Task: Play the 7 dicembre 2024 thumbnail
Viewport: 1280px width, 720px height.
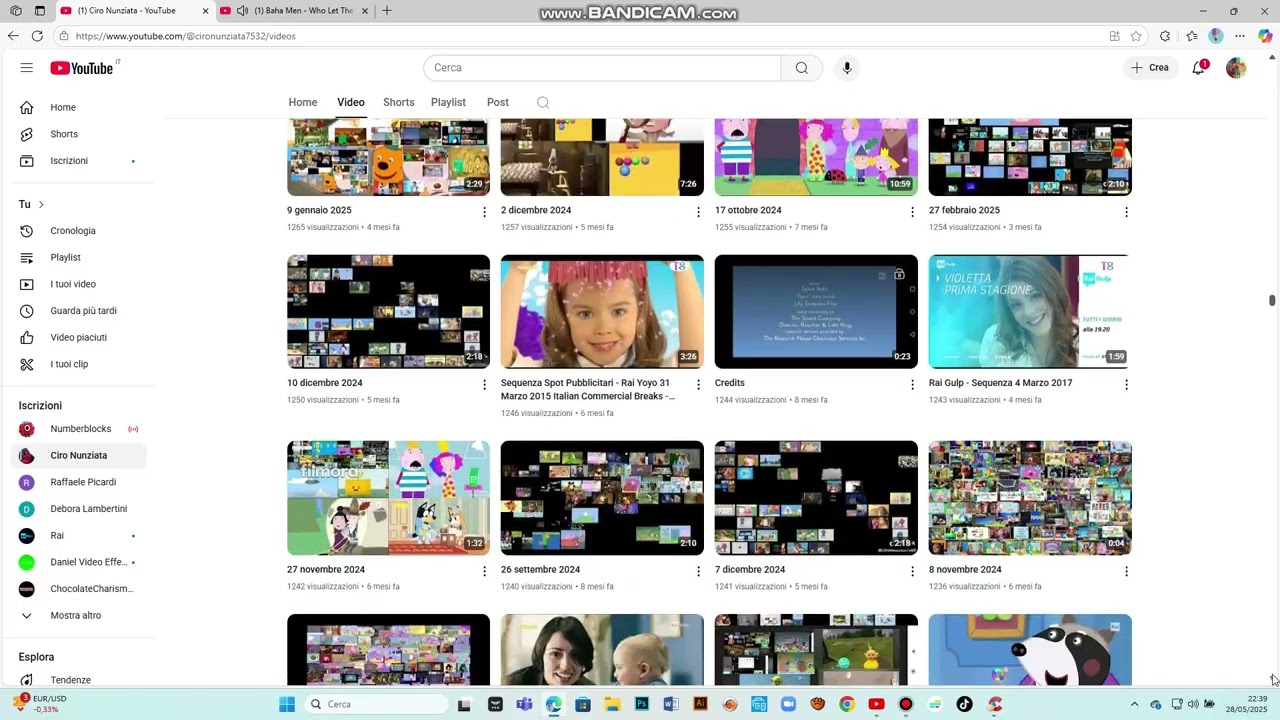Action: [816, 498]
